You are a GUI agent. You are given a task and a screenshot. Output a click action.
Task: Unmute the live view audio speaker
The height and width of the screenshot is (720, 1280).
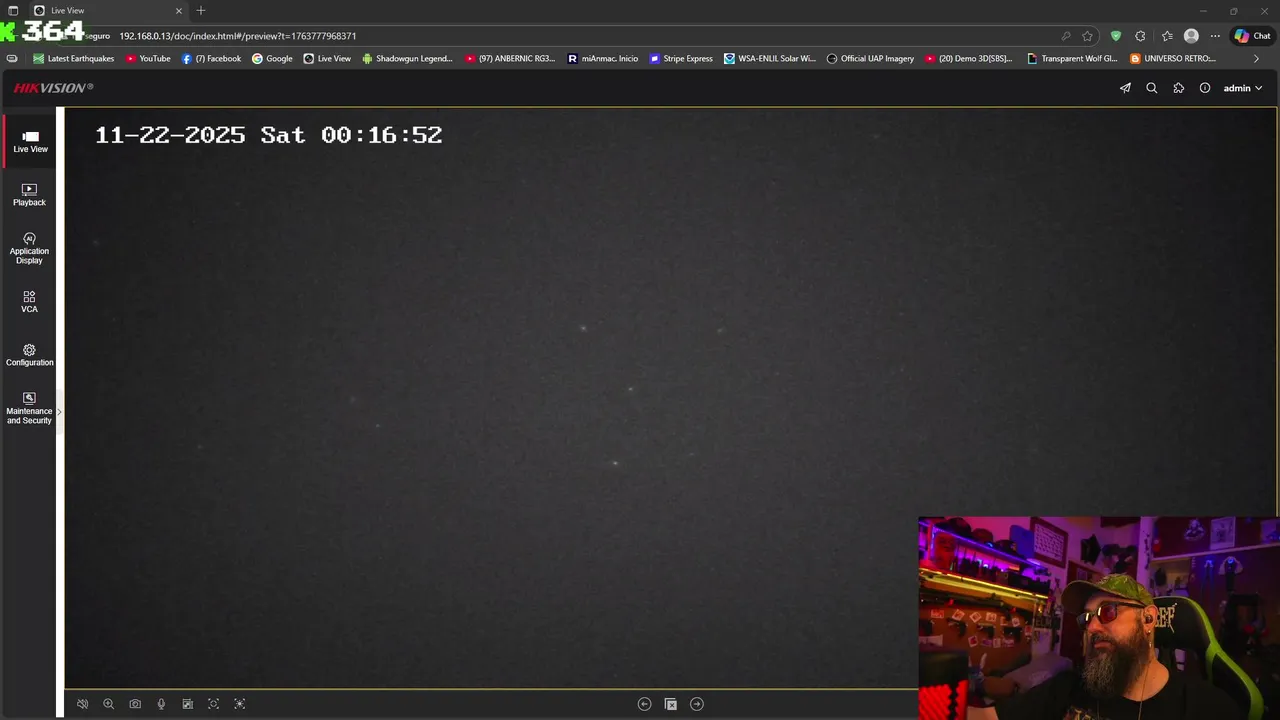83,704
